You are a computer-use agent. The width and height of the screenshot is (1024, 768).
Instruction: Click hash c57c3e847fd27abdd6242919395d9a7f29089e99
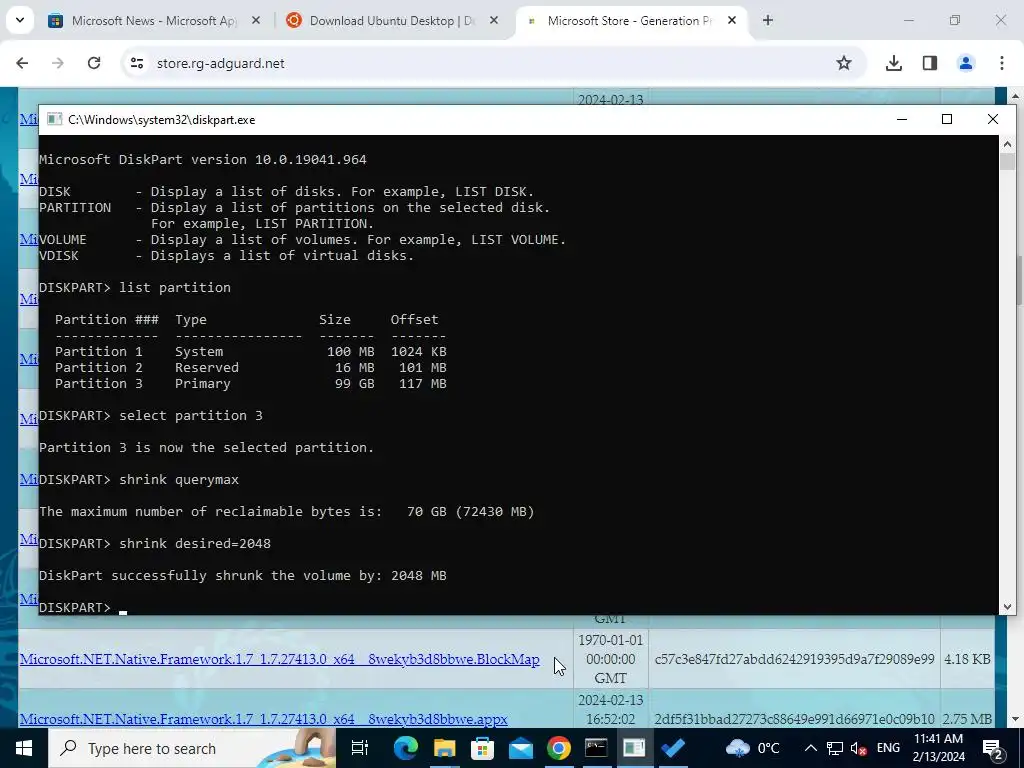(794, 660)
